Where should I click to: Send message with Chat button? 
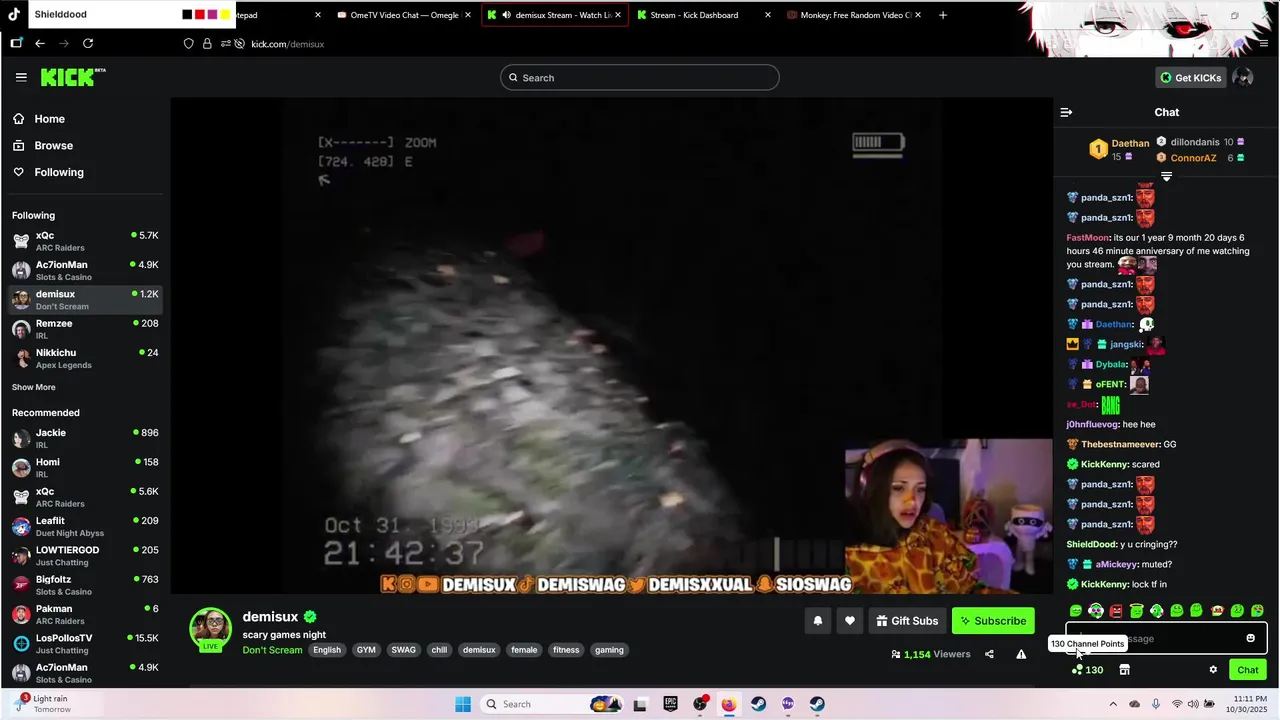(x=1248, y=670)
